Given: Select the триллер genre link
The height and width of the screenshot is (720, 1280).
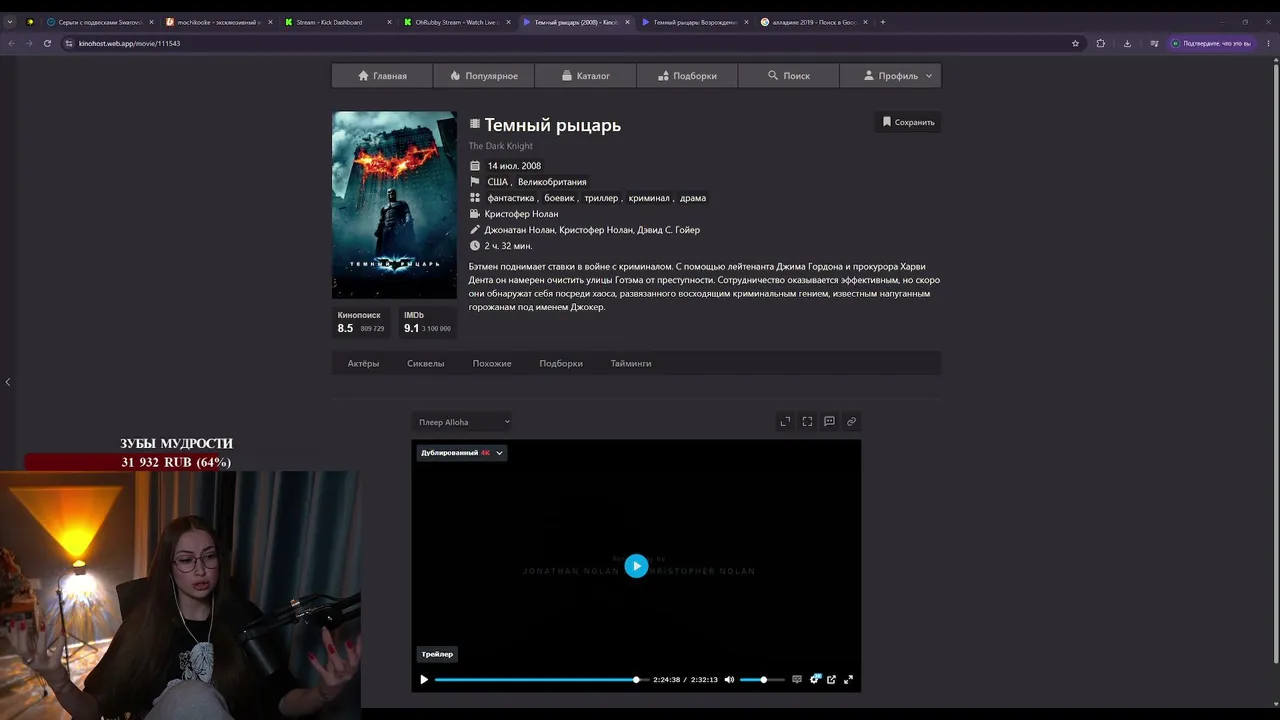Looking at the screenshot, I should 601,198.
